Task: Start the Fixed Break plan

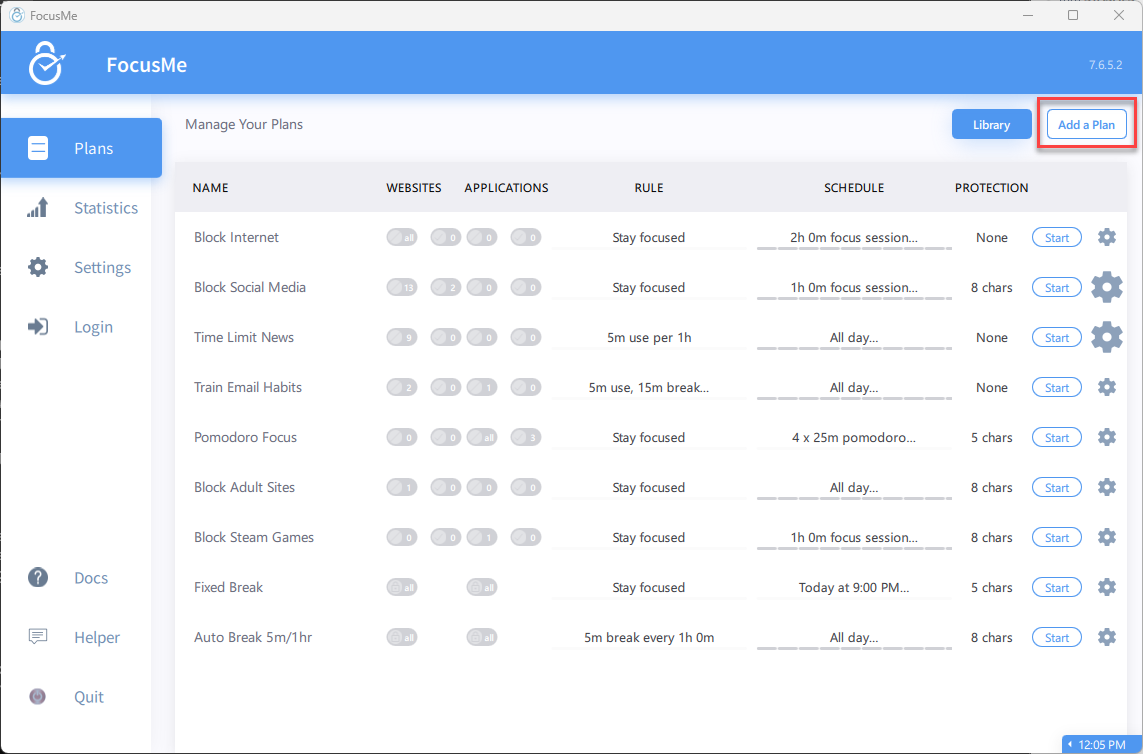Action: (x=1056, y=588)
